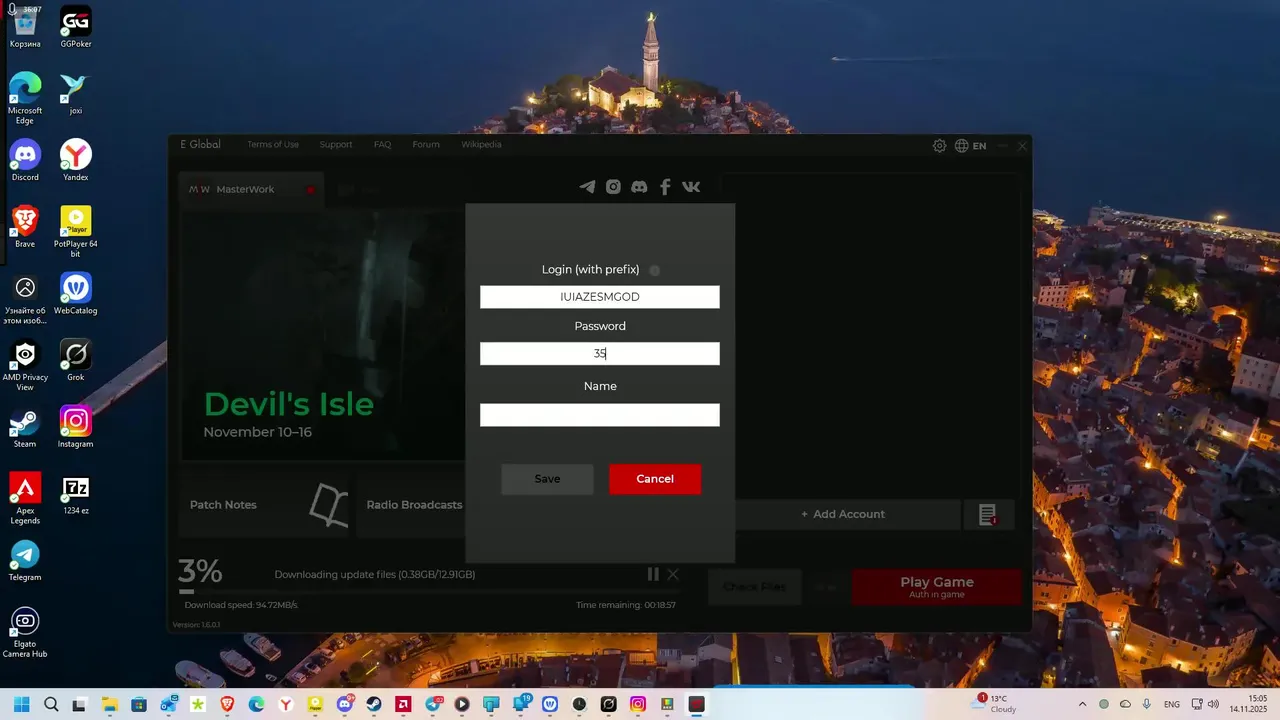This screenshot has height=720, width=1280.
Task: Open the Grok desktop shortcut
Action: [x=76, y=361]
